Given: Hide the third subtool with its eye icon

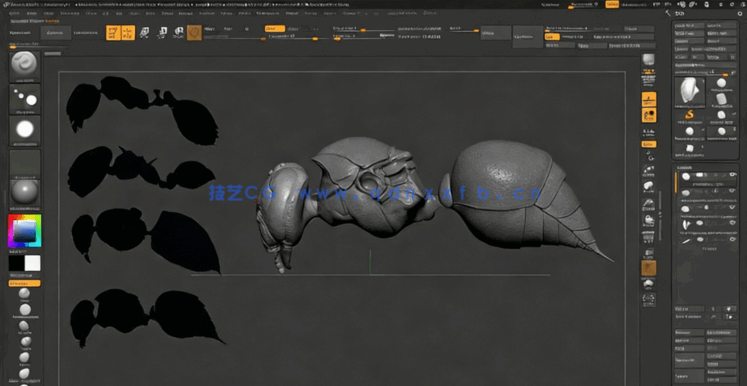Looking at the screenshot, I should click(x=732, y=208).
